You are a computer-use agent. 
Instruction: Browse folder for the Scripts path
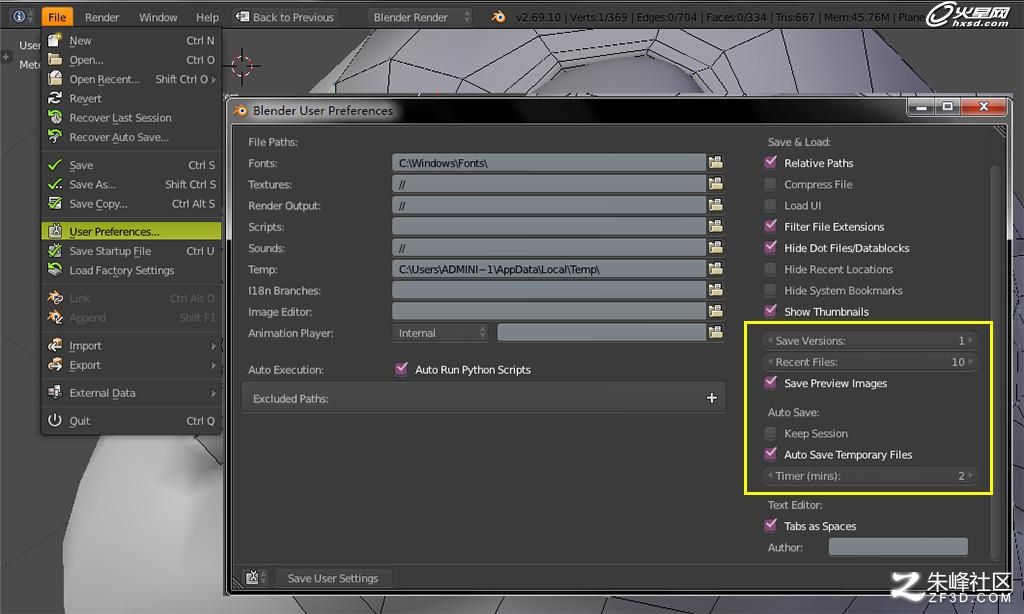716,227
